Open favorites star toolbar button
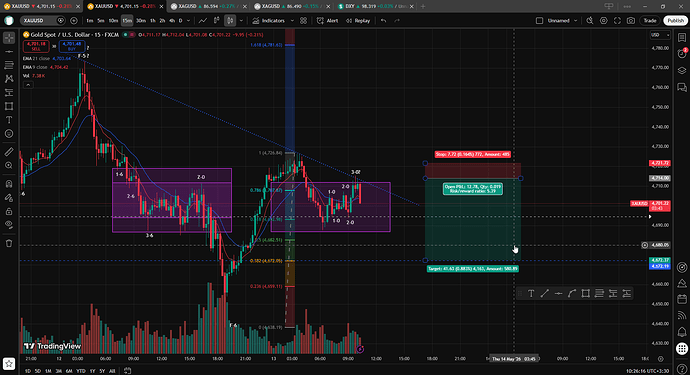 click(9, 364)
